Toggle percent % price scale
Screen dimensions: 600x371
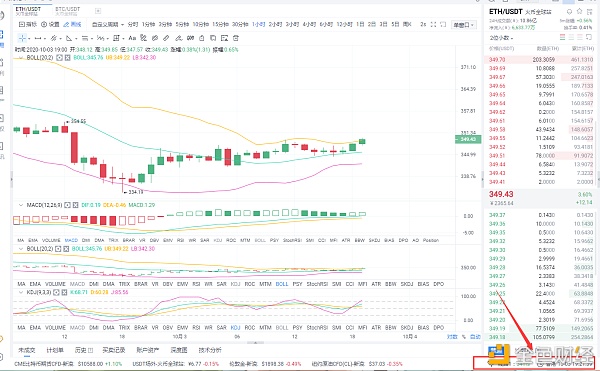[463, 337]
